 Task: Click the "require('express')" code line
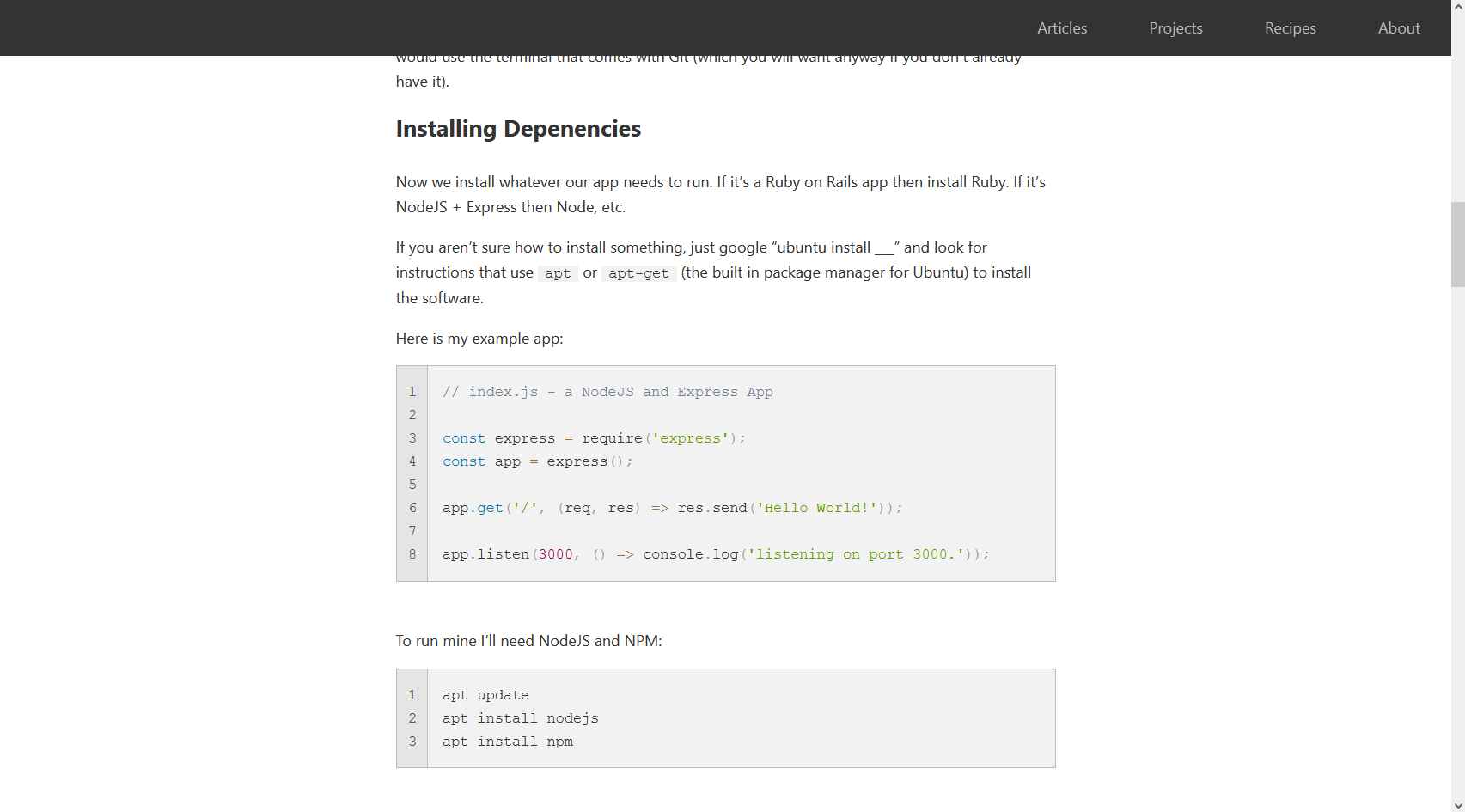coord(594,438)
